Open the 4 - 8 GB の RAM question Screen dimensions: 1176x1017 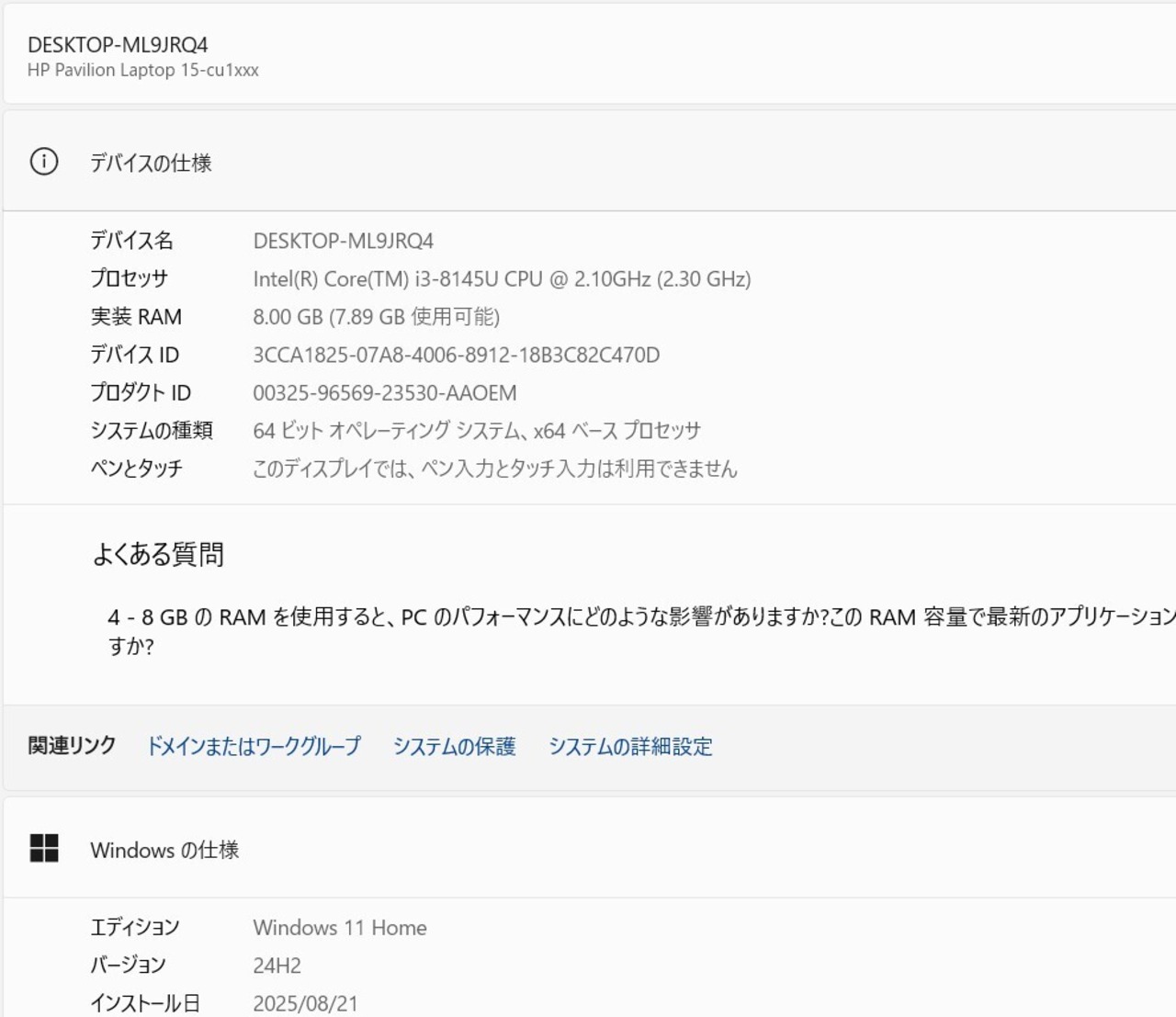[x=641, y=631]
